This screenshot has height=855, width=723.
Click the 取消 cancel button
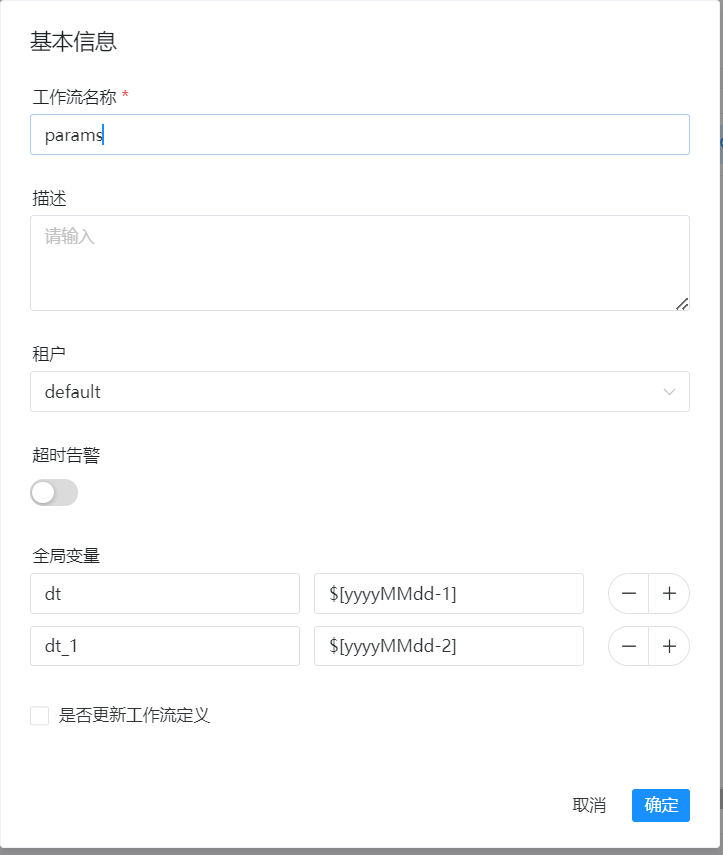point(590,805)
